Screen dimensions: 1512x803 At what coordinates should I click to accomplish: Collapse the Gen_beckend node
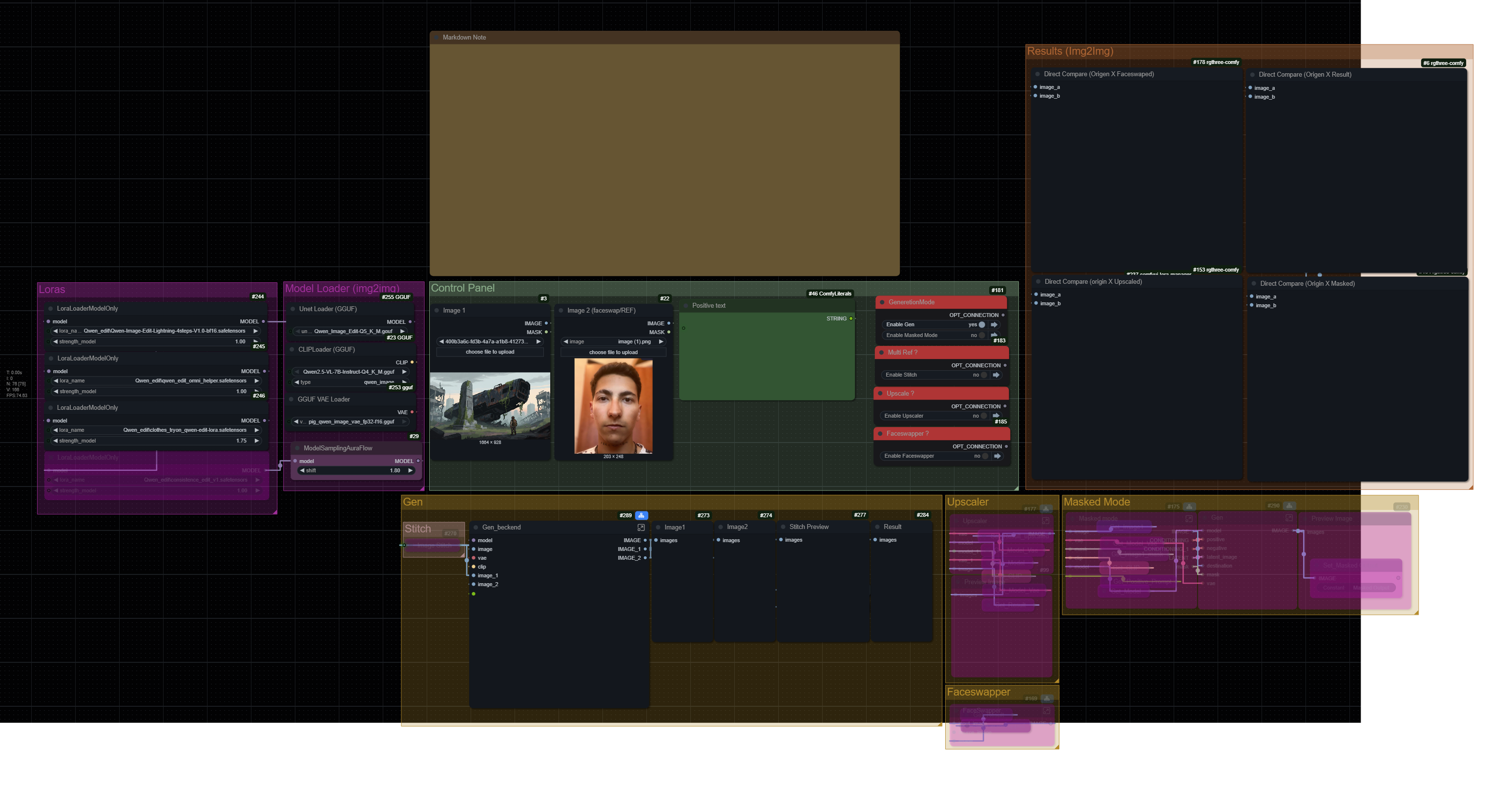(476, 528)
